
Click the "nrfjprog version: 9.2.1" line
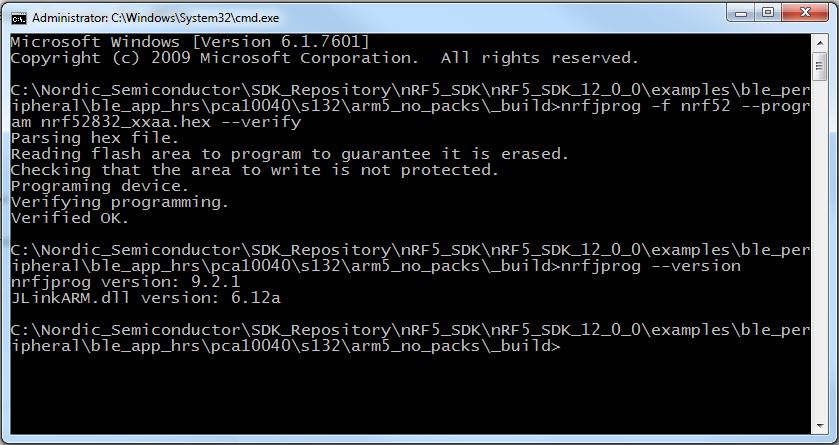[125, 282]
